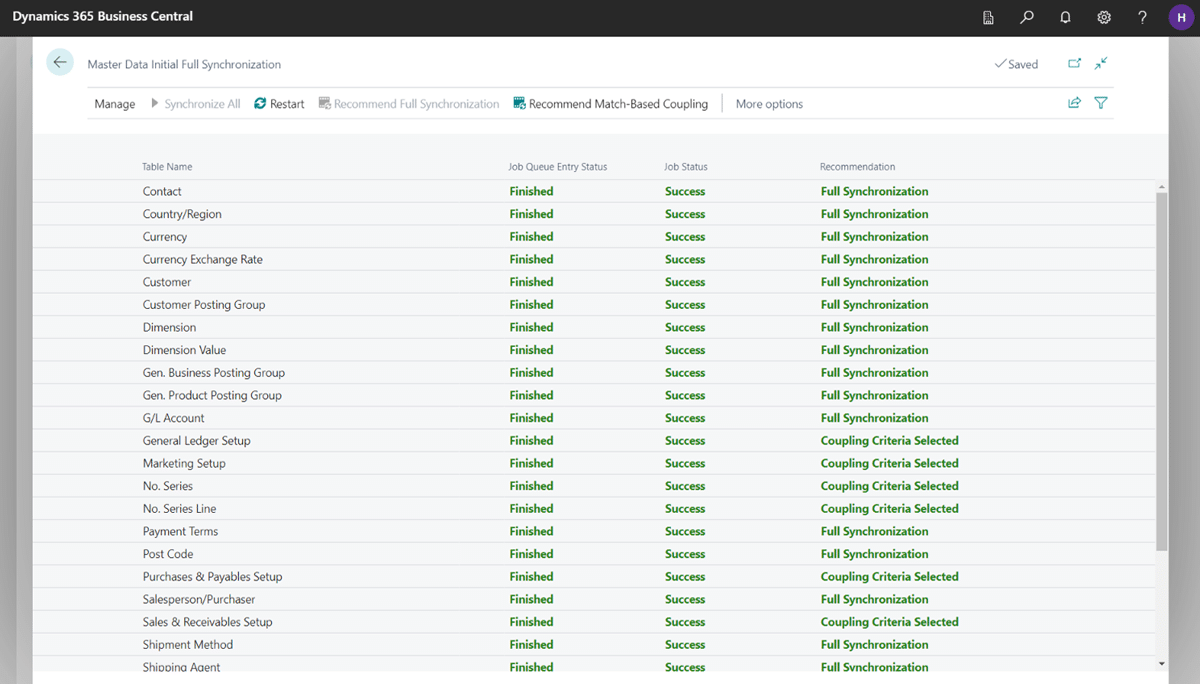Click the back arrow button
This screenshot has width=1200, height=684.
point(60,62)
